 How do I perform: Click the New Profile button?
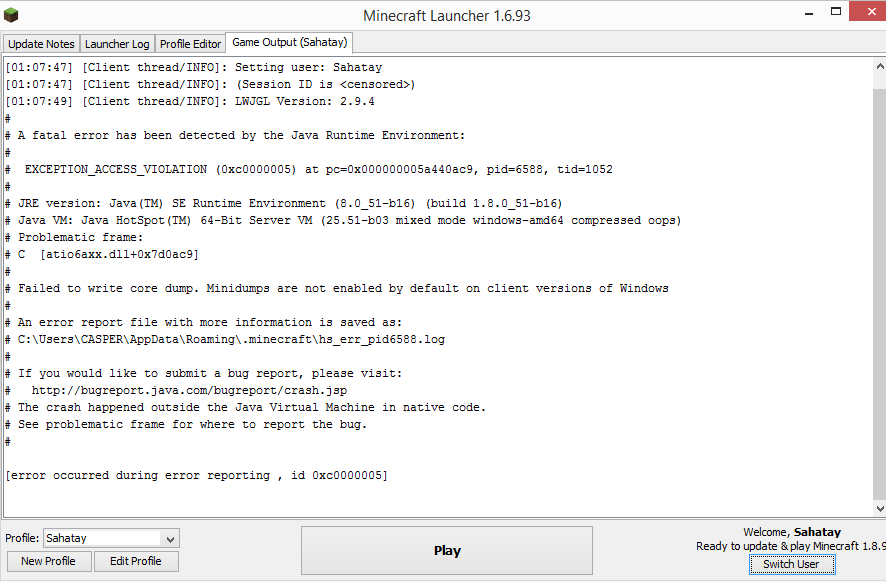(49, 561)
